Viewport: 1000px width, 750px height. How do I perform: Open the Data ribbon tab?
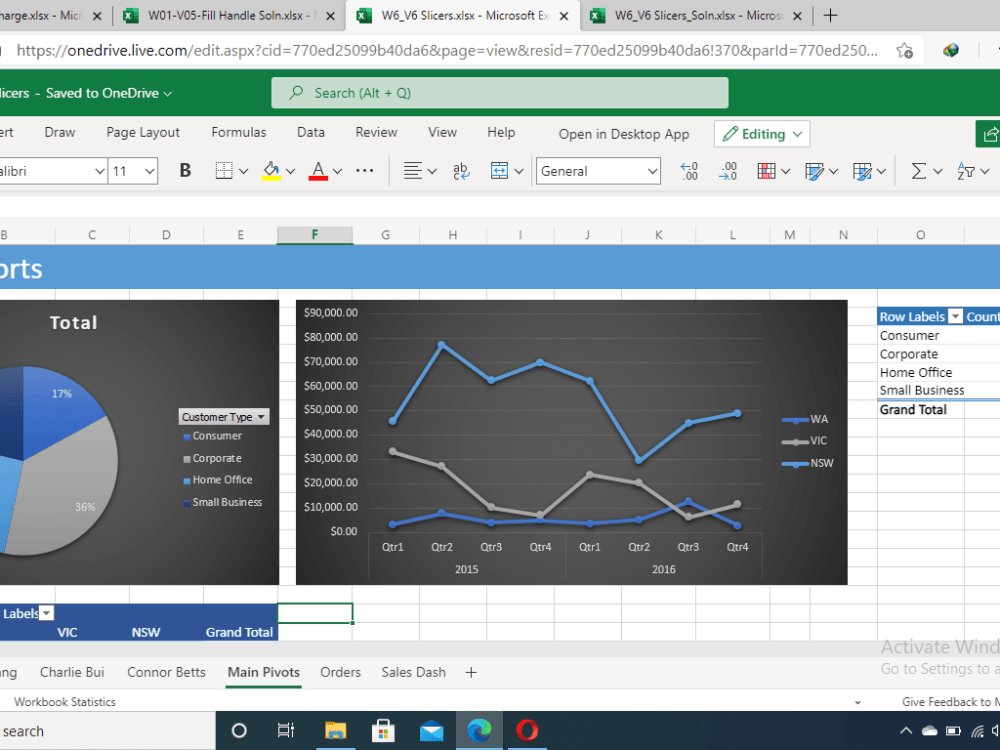tap(311, 132)
